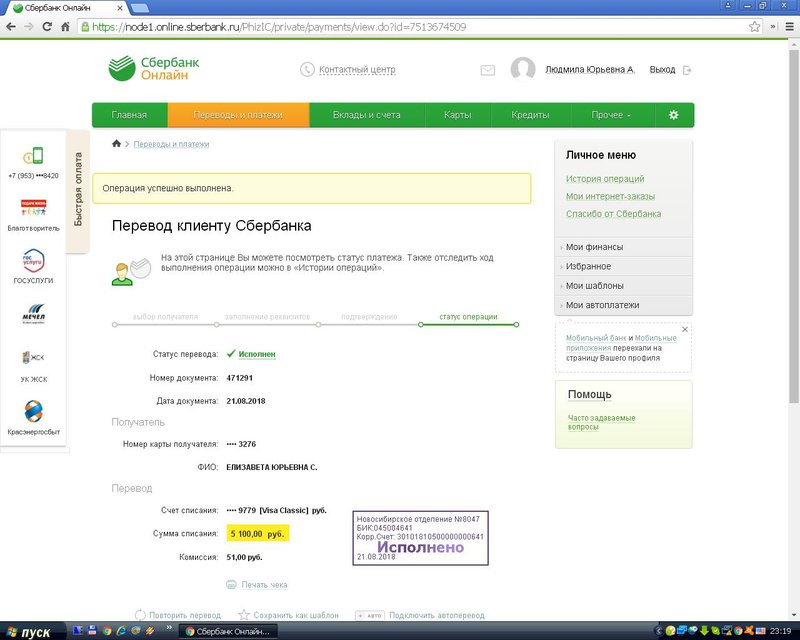Open Мои интернет-заказы link
Viewport: 800px width, 640px height.
(x=610, y=196)
